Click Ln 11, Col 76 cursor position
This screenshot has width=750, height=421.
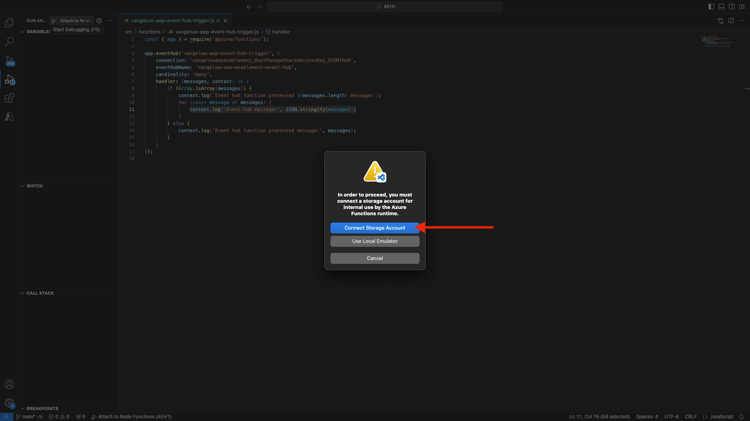click(599, 417)
